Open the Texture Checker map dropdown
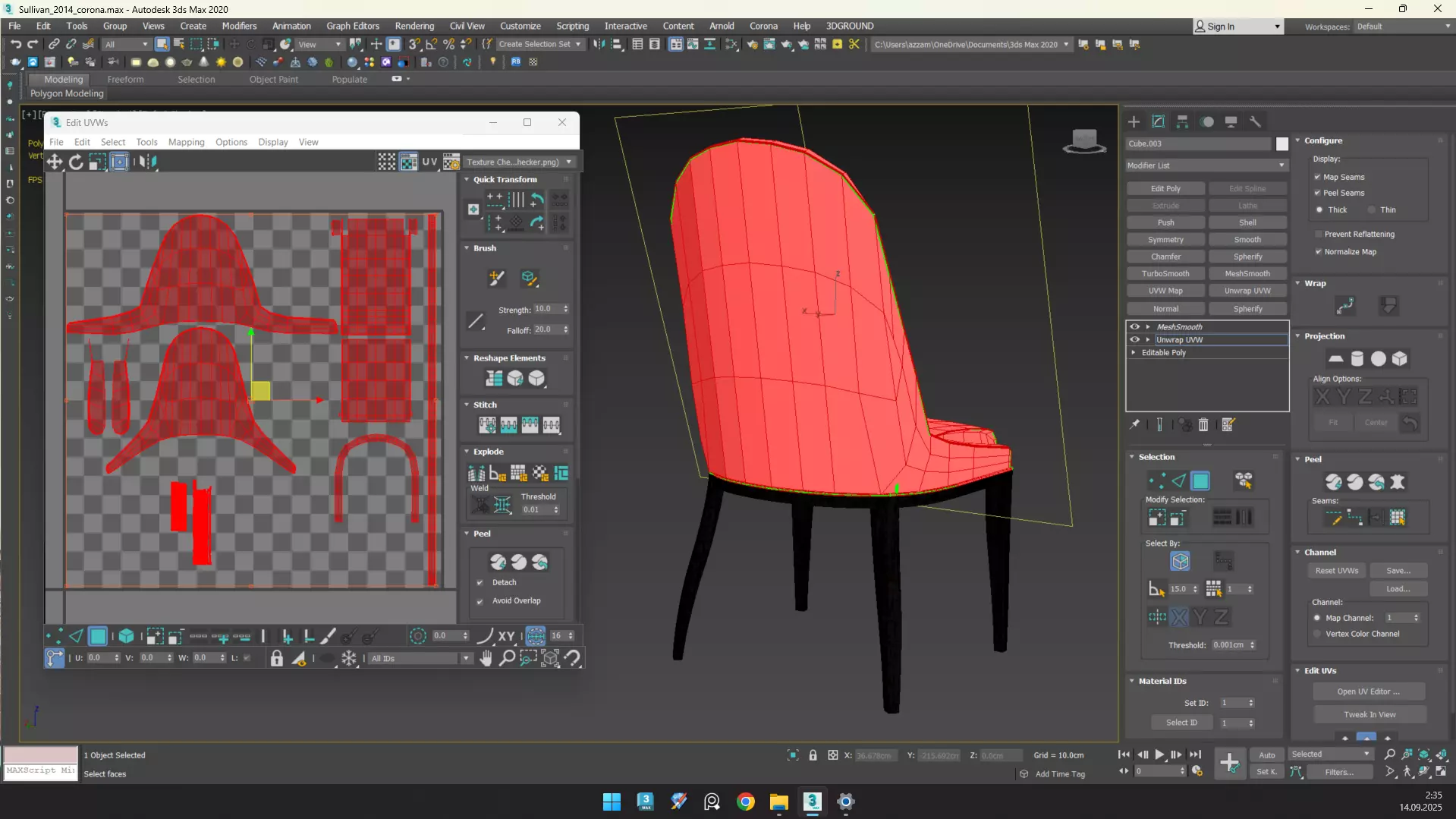Screen dimensions: 1456x819 click(x=519, y=162)
